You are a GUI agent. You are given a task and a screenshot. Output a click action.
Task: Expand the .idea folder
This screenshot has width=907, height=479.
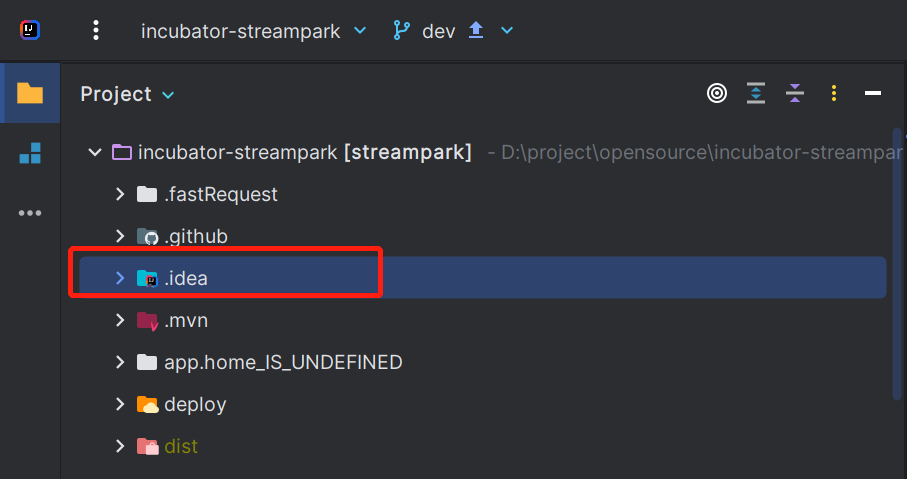pyautogui.click(x=120, y=278)
